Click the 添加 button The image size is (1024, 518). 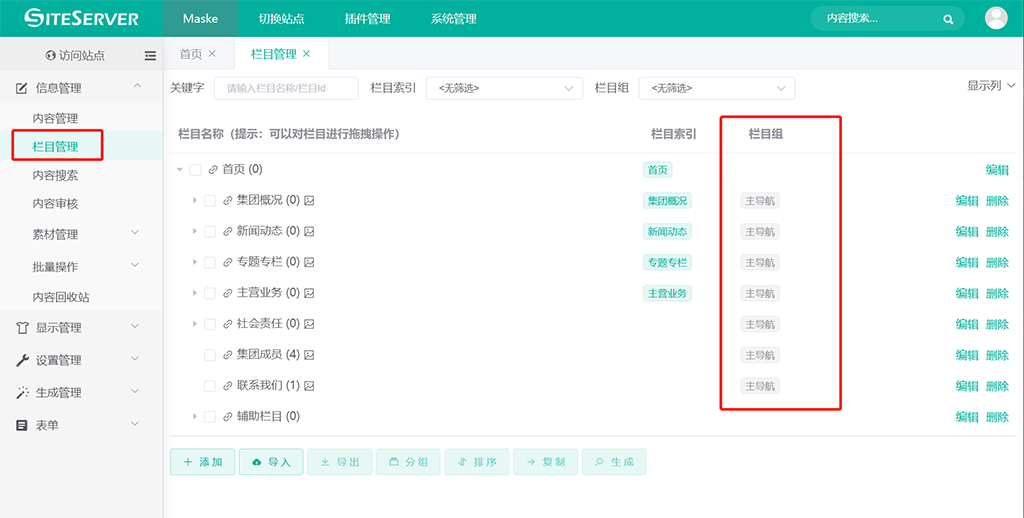202,462
